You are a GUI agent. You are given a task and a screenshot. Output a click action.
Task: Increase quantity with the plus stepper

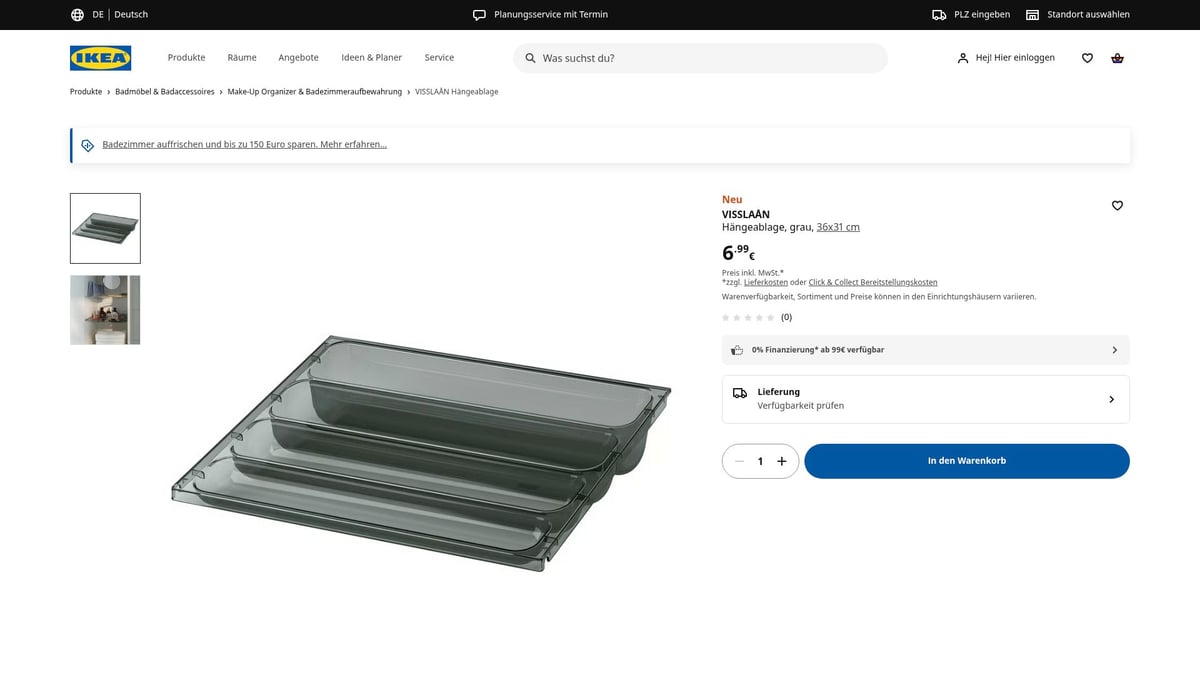(781, 461)
